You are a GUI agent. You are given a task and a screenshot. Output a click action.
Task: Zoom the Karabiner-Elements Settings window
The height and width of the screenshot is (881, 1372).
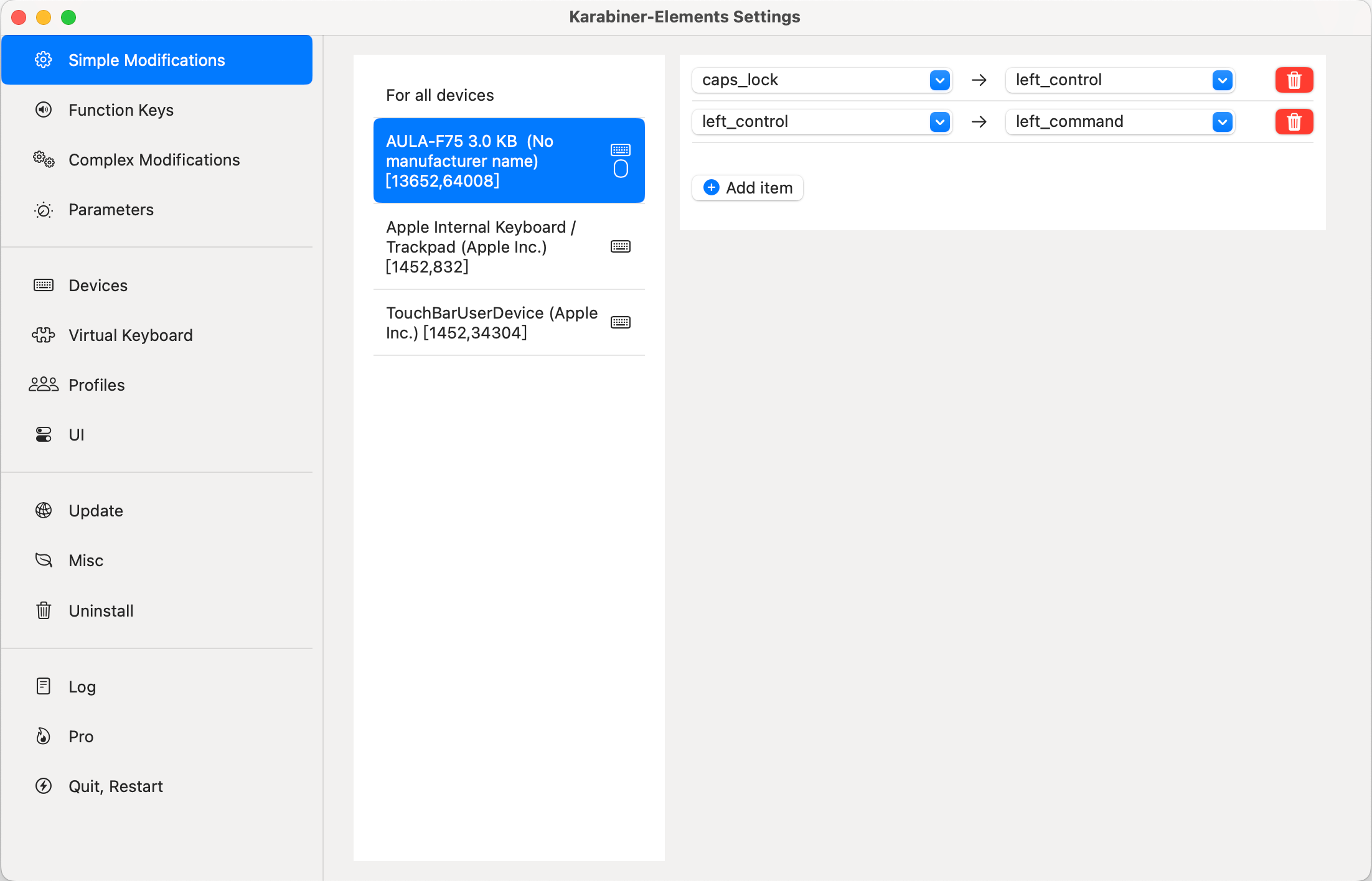68,17
